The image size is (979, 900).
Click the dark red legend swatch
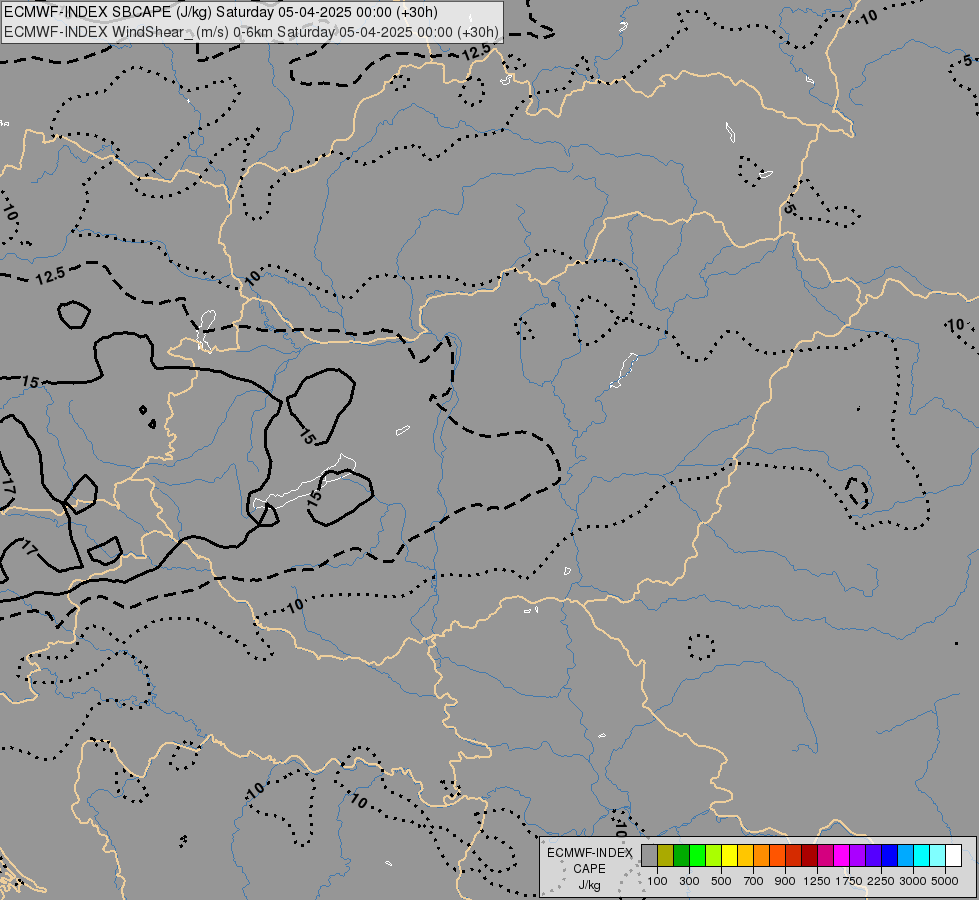809,855
